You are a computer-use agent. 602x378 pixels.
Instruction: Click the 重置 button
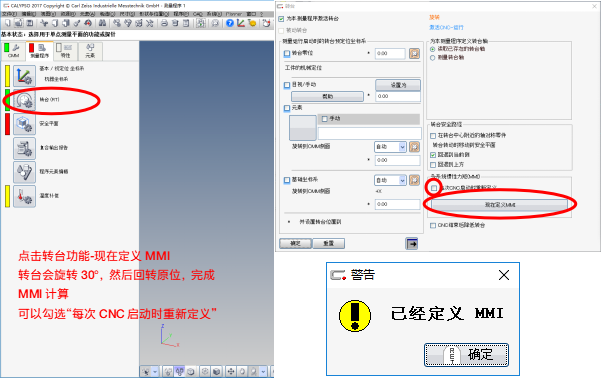click(329, 243)
